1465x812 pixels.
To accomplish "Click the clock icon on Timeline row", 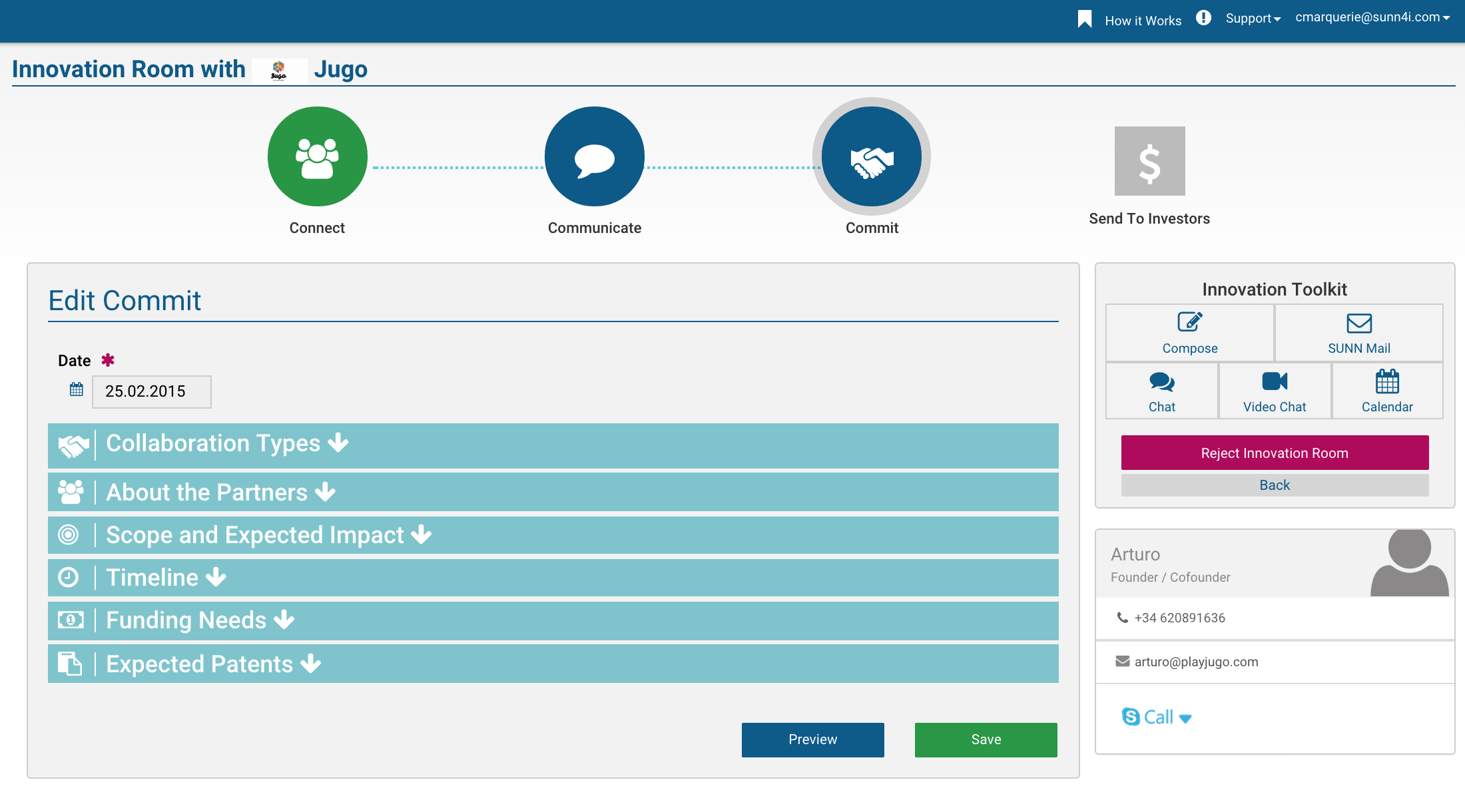I will coord(69,577).
